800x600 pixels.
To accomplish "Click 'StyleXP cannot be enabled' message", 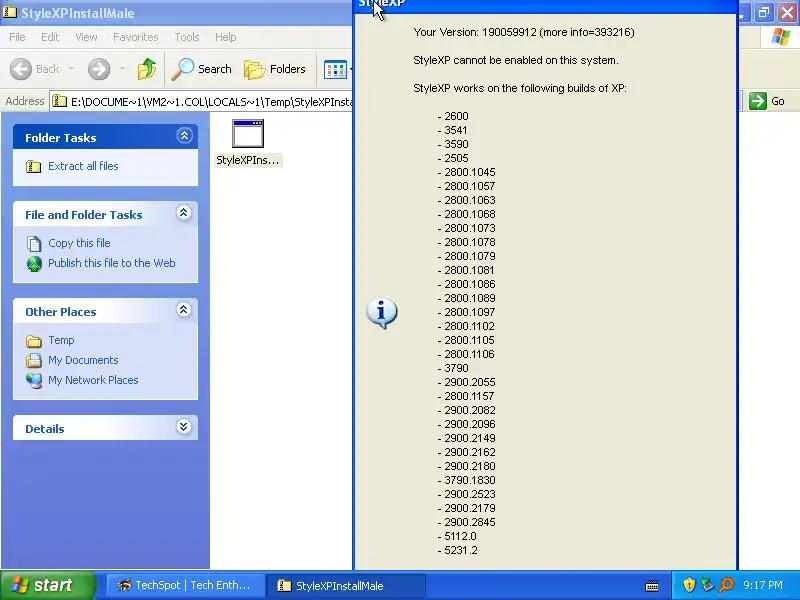I will click(516, 60).
